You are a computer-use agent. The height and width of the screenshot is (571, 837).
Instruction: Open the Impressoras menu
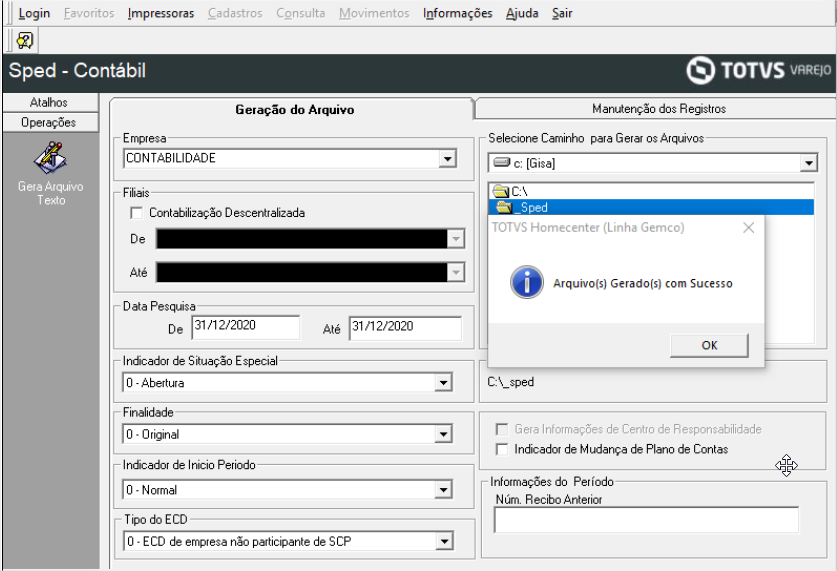(161, 13)
